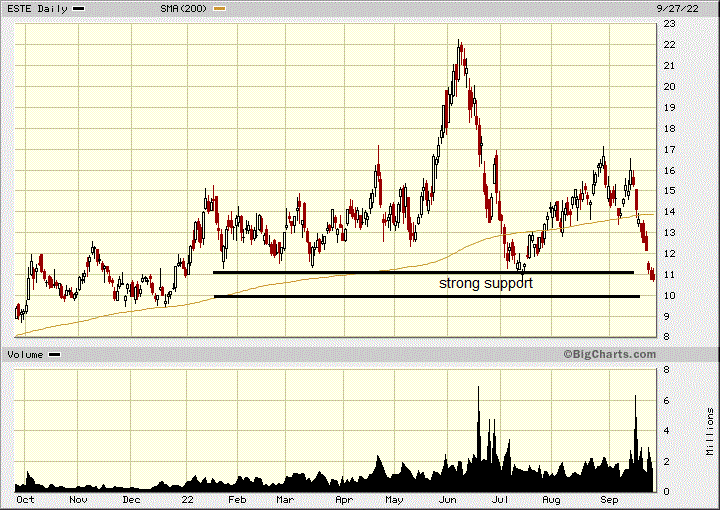Screen dimensions: 720x510
Task: Click the September volume spike near 6 million
Action: 636,443
